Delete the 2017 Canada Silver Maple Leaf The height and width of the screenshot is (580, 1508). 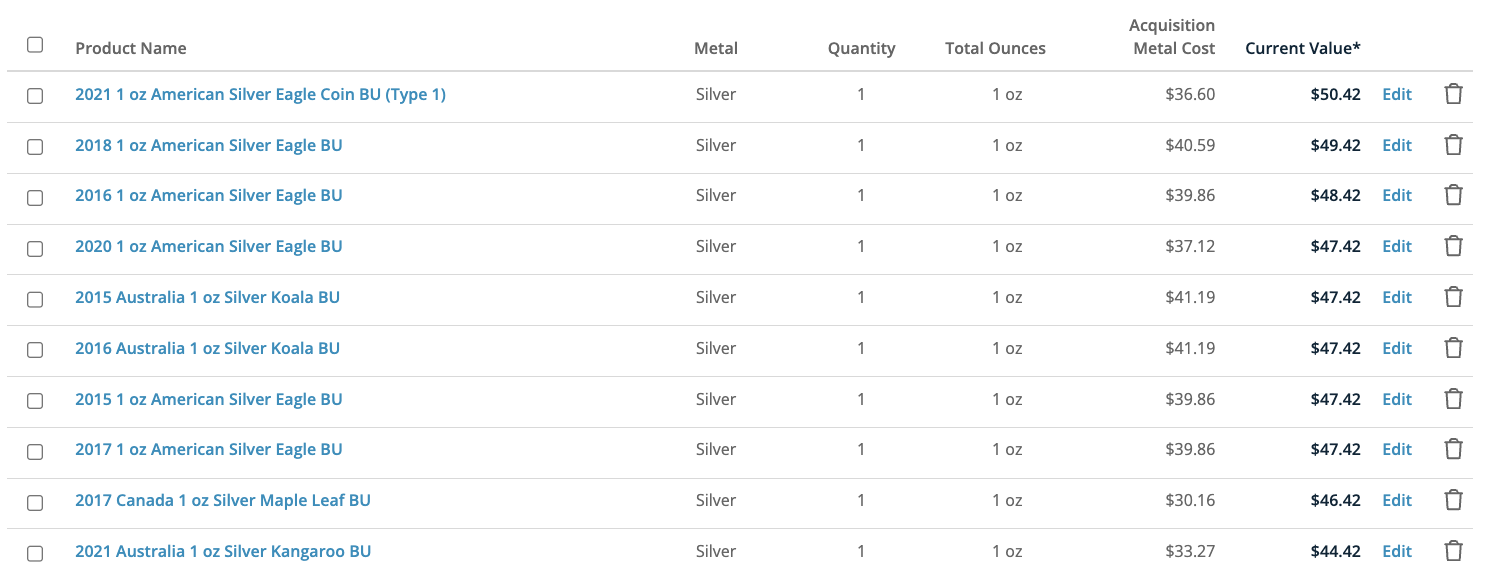[1454, 500]
